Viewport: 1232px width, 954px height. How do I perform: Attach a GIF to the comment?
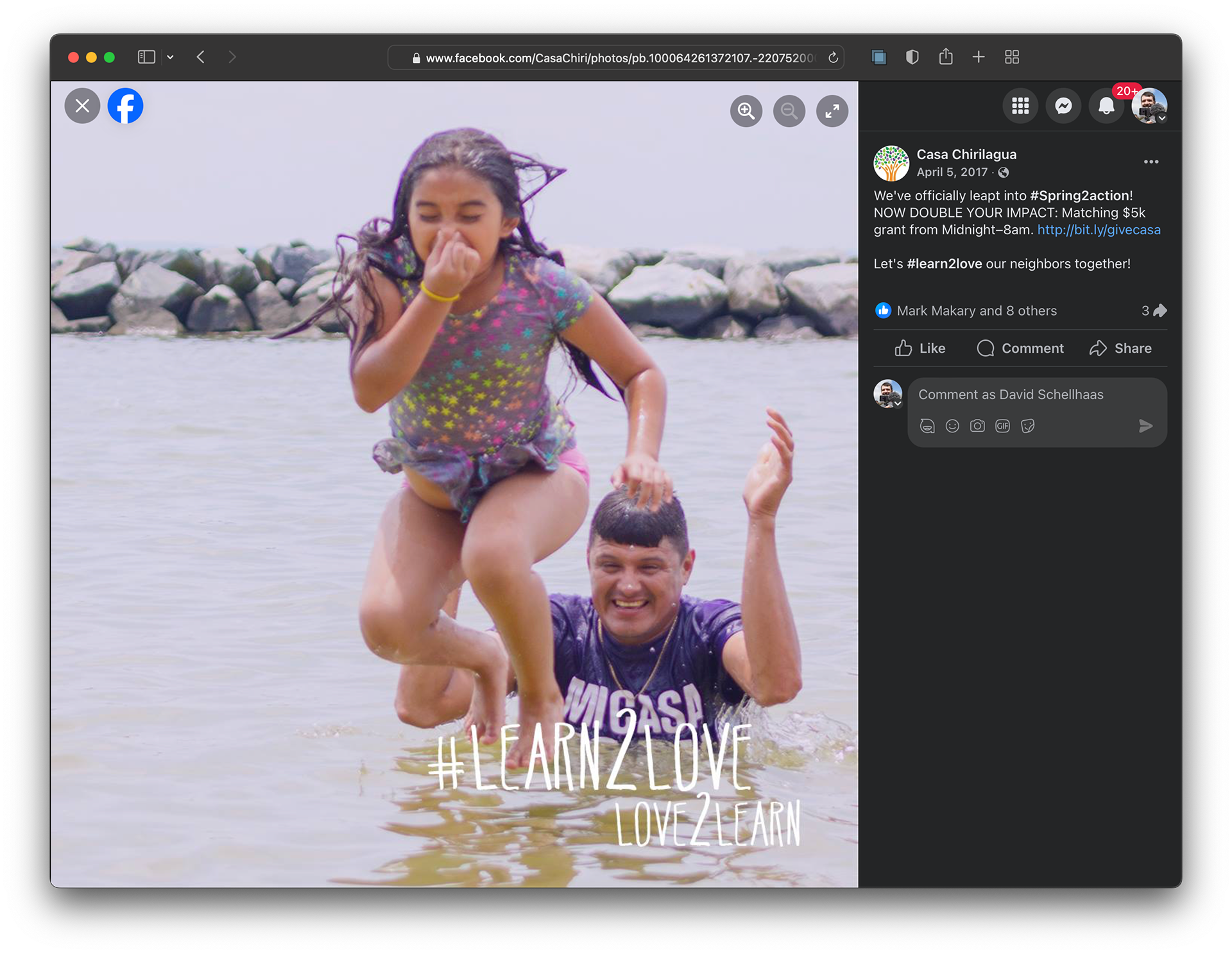(x=1002, y=426)
